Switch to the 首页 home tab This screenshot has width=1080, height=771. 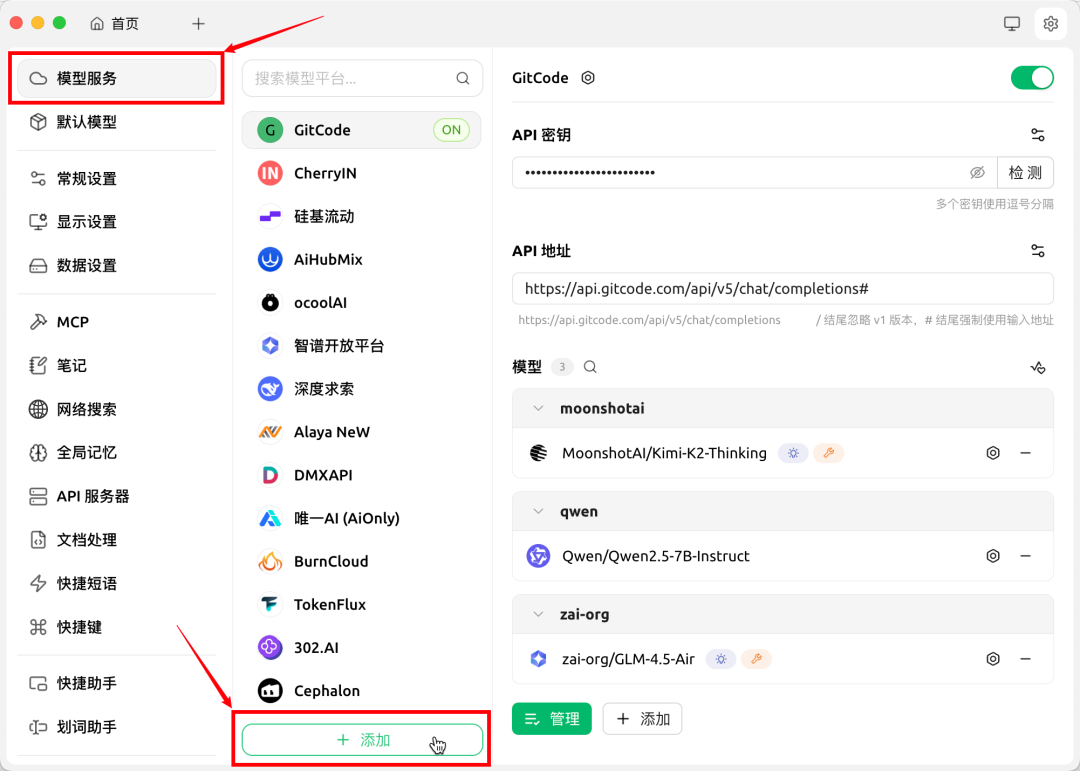(x=114, y=24)
